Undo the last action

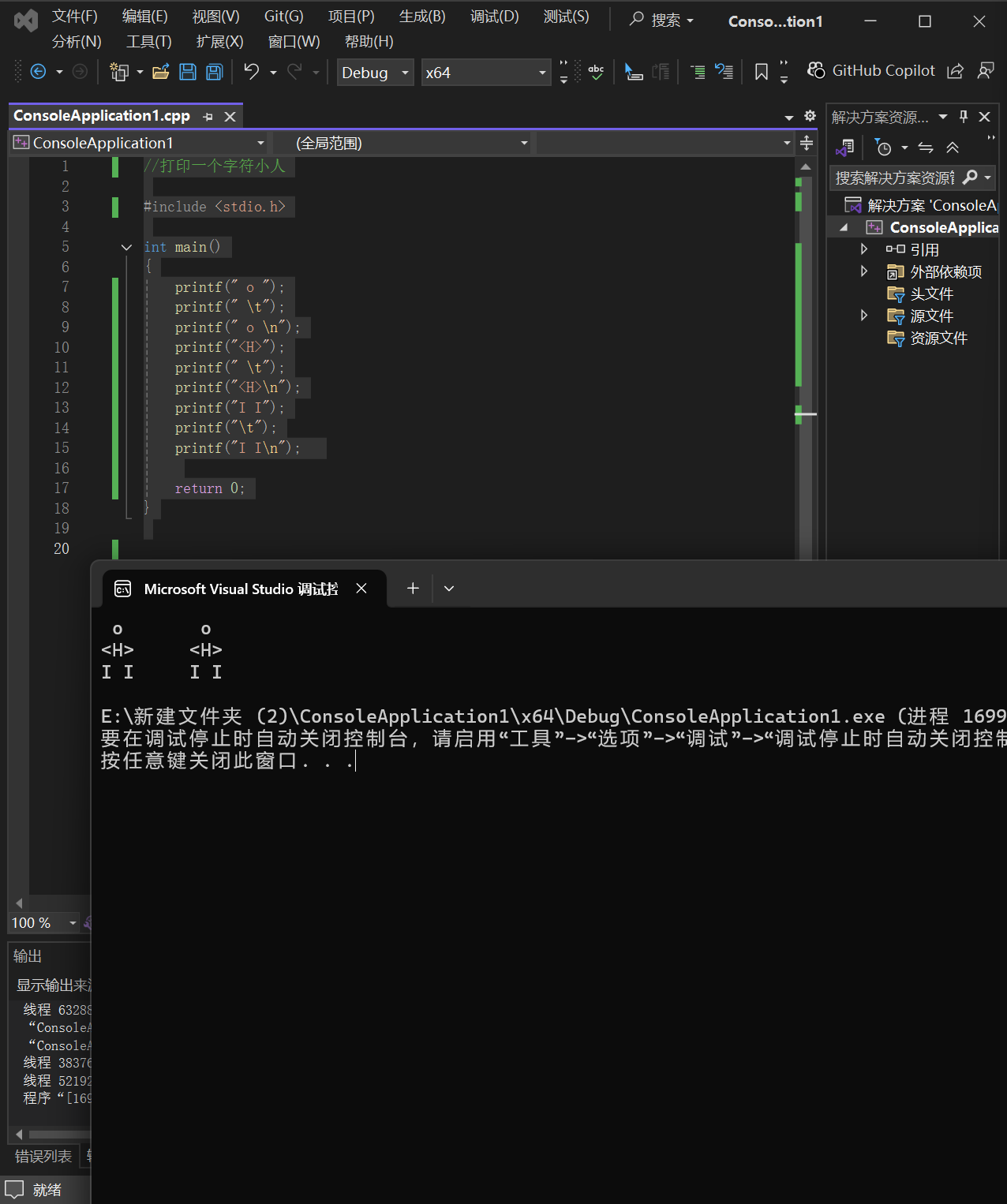pyautogui.click(x=252, y=72)
